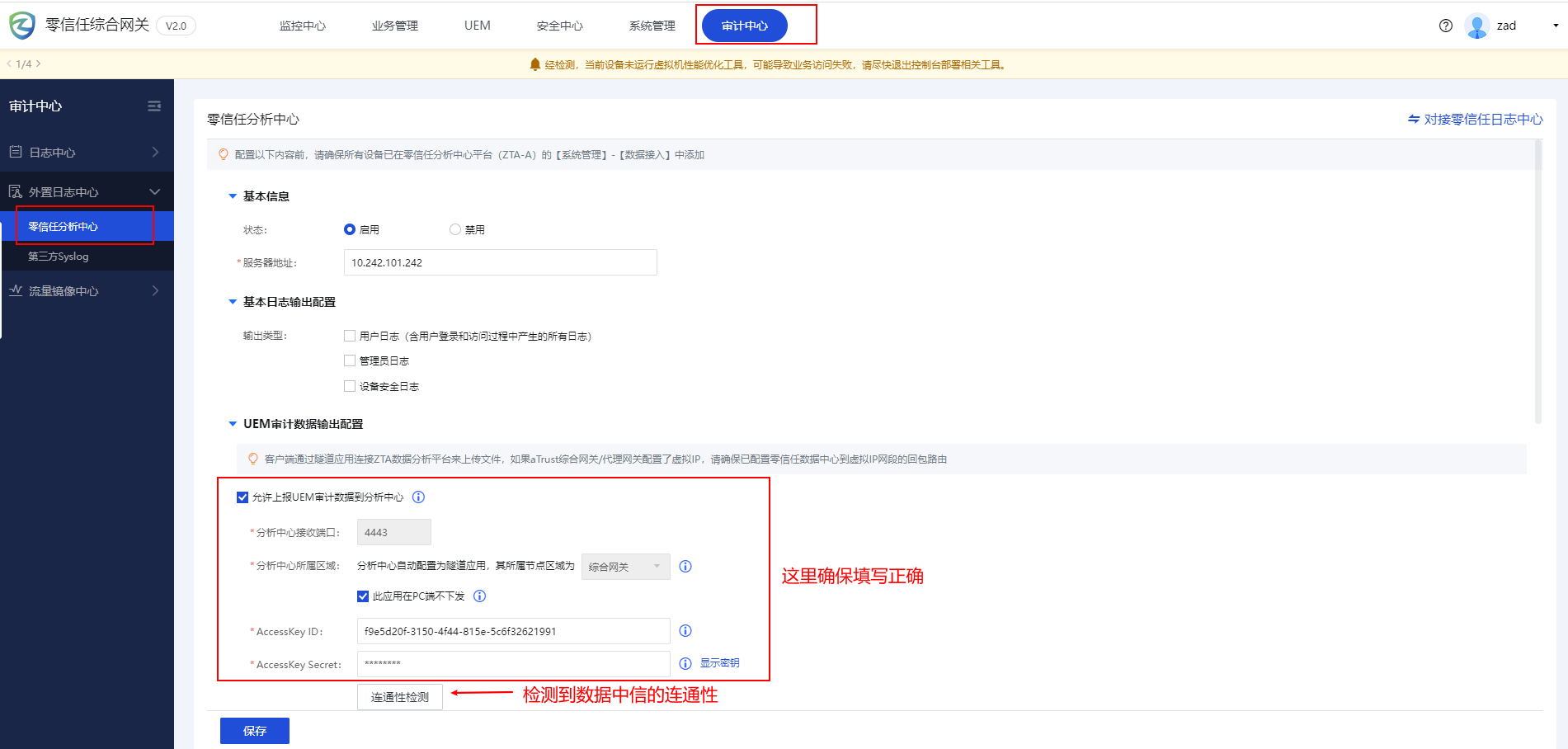
Task: Click the help question mark icon
Action: 1445,26
